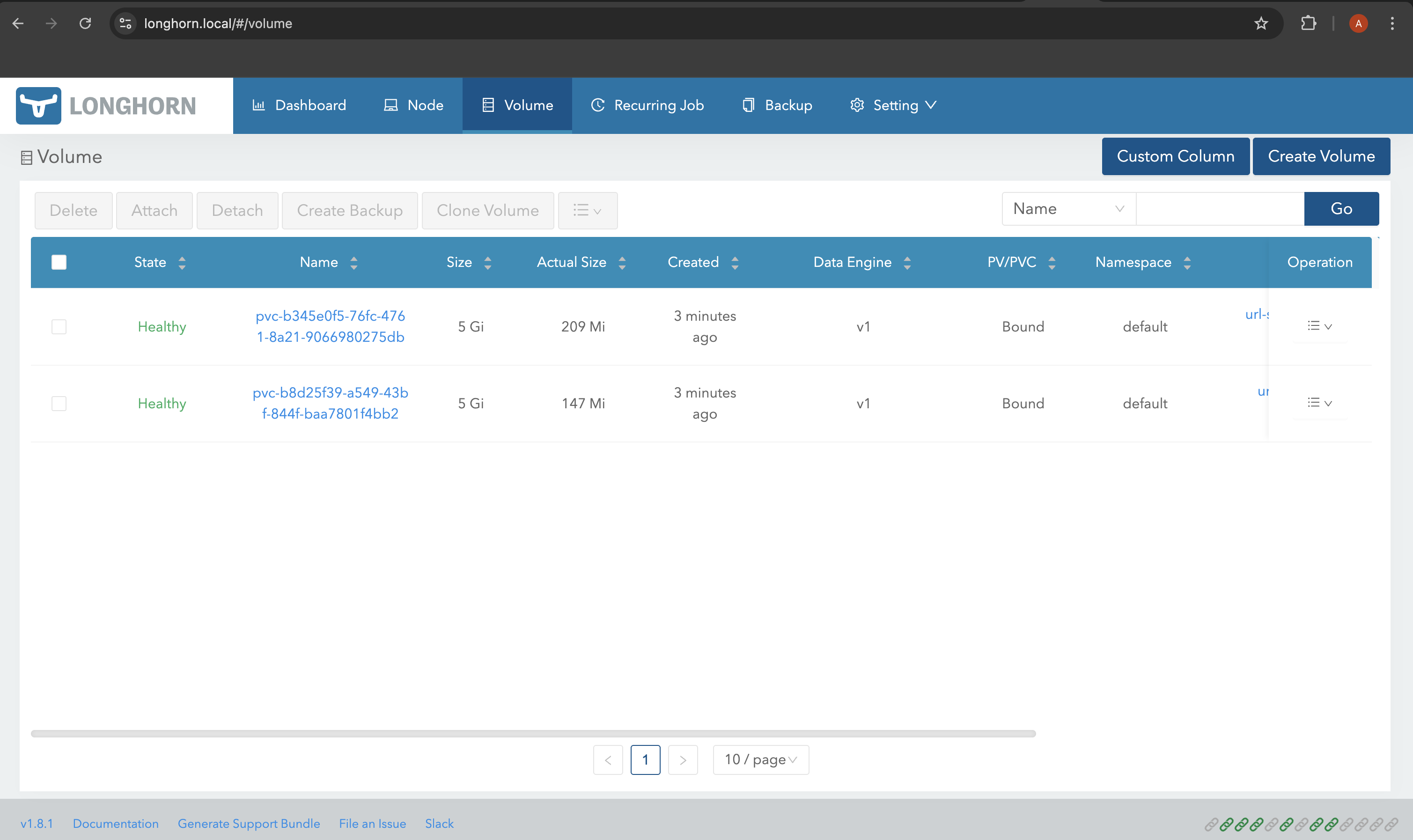Viewport: 1413px width, 840px height.
Task: Click the site information icon in address bar
Action: coord(125,23)
